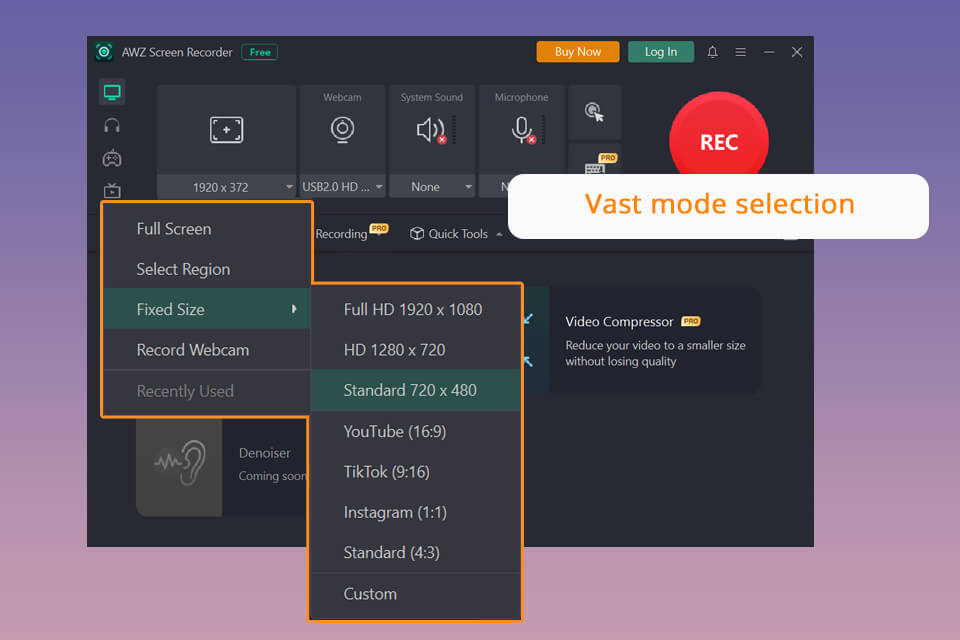Image resolution: width=960 pixels, height=640 pixels.
Task: Open mouse click effects cursor icon
Action: pos(594,112)
